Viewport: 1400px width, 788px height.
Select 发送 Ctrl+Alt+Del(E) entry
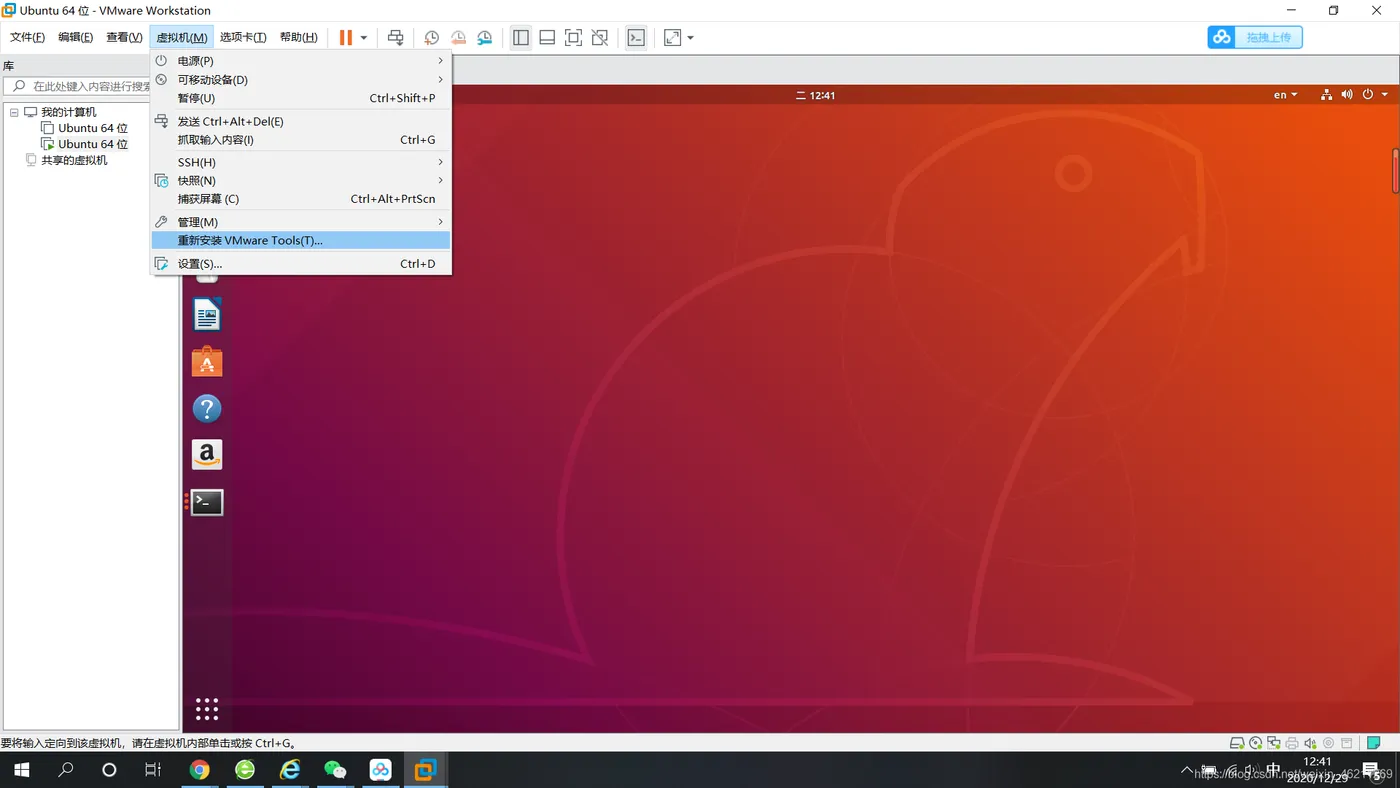tap(300, 121)
